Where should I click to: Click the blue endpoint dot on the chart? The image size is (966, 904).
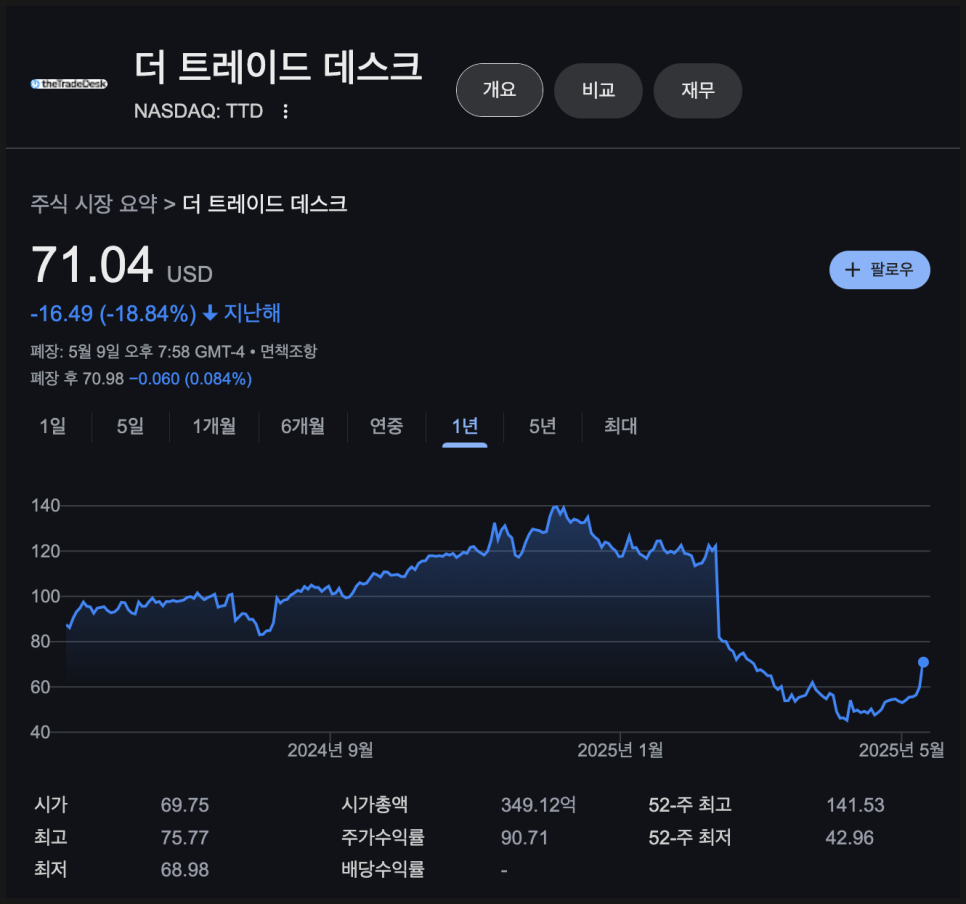point(923,662)
